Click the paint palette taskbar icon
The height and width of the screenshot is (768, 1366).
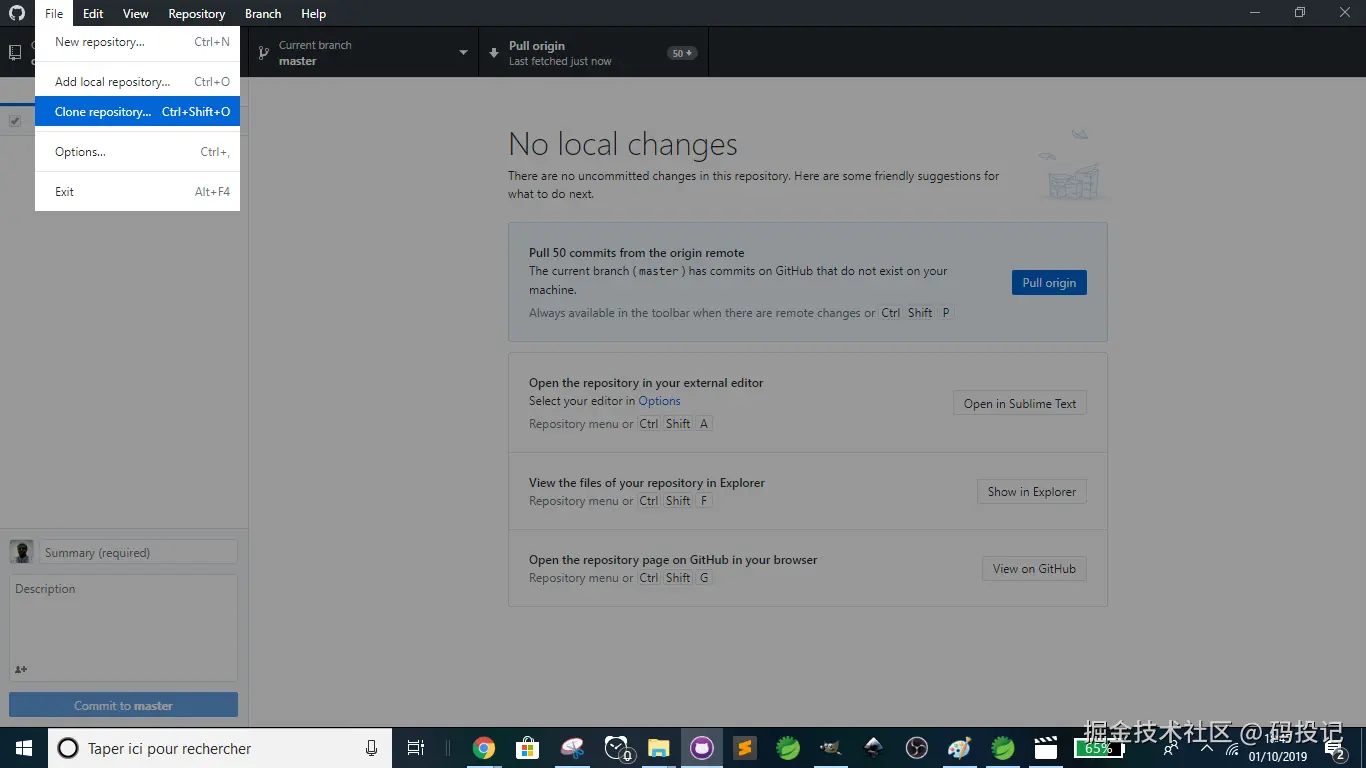point(959,748)
